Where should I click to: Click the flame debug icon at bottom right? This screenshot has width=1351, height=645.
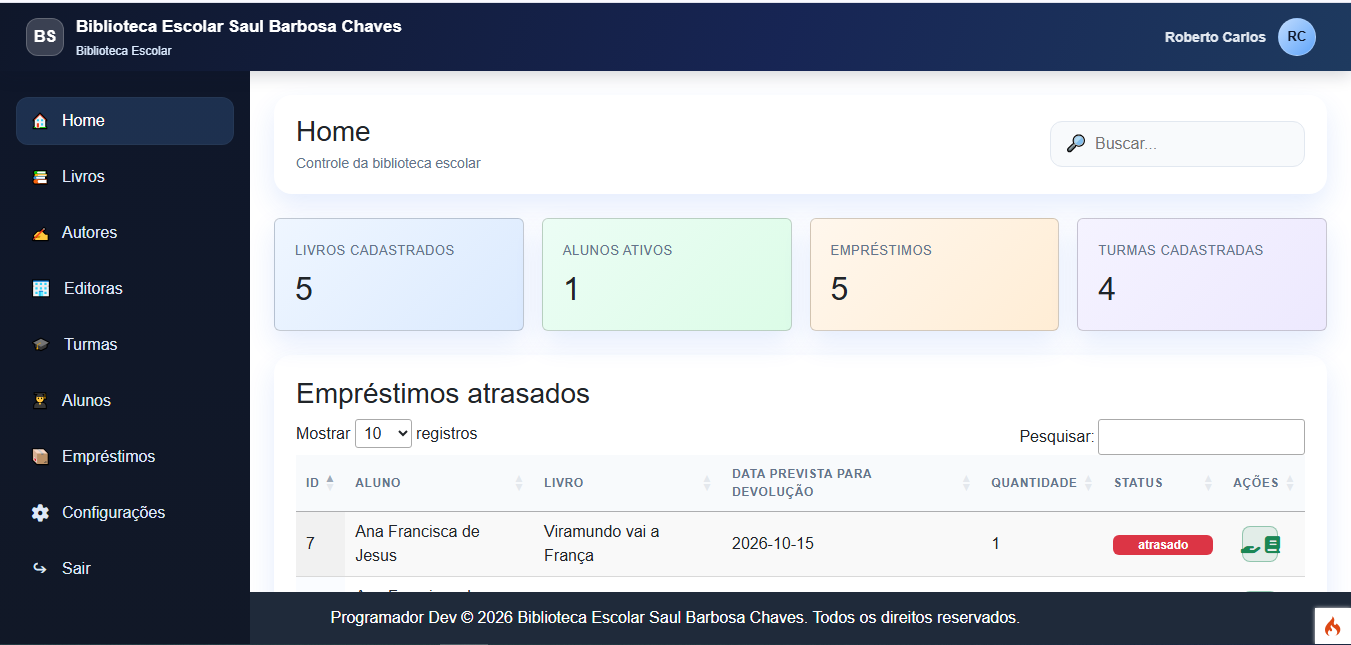(x=1332, y=626)
